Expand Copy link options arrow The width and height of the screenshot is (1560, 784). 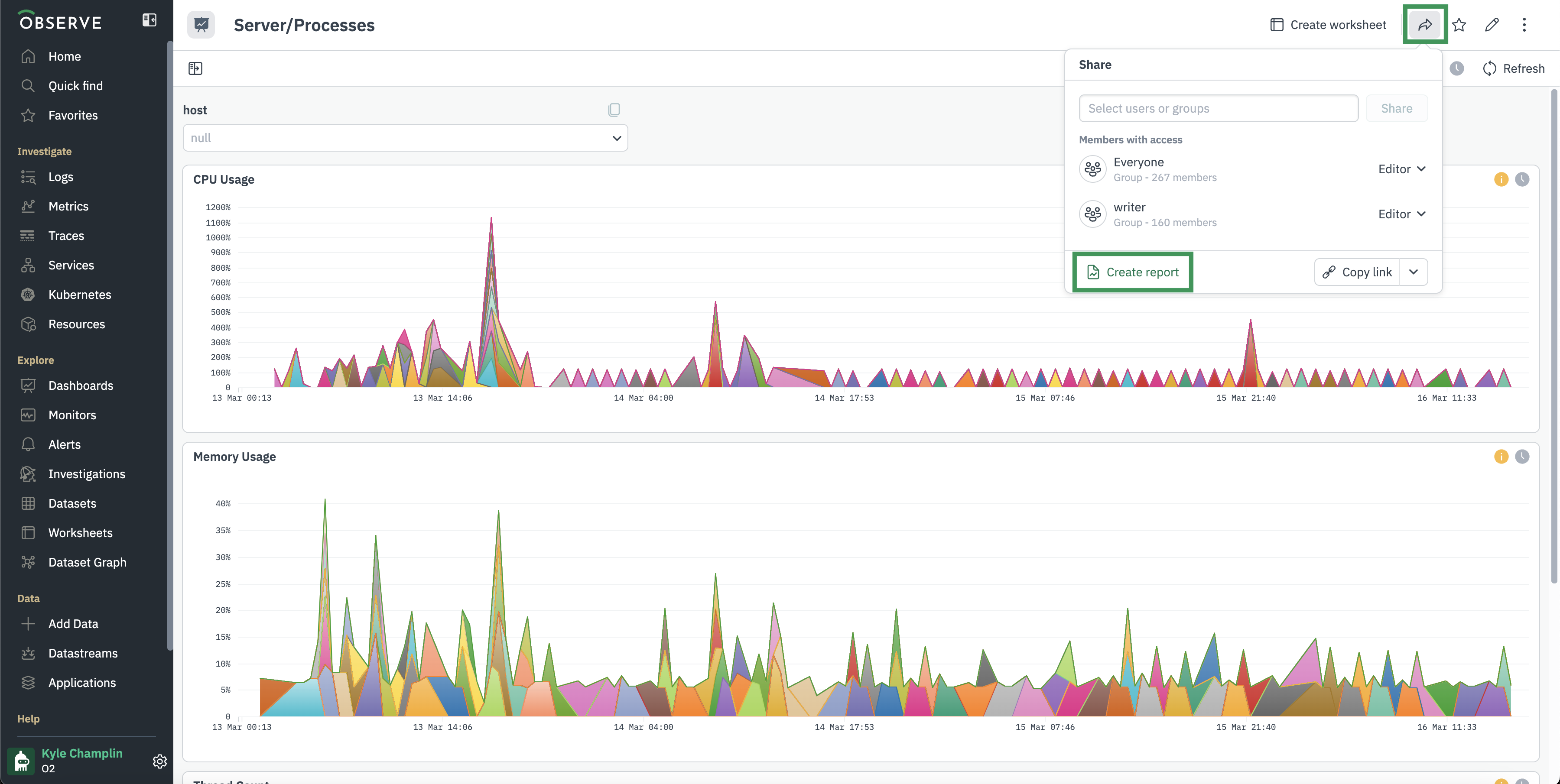tap(1414, 272)
